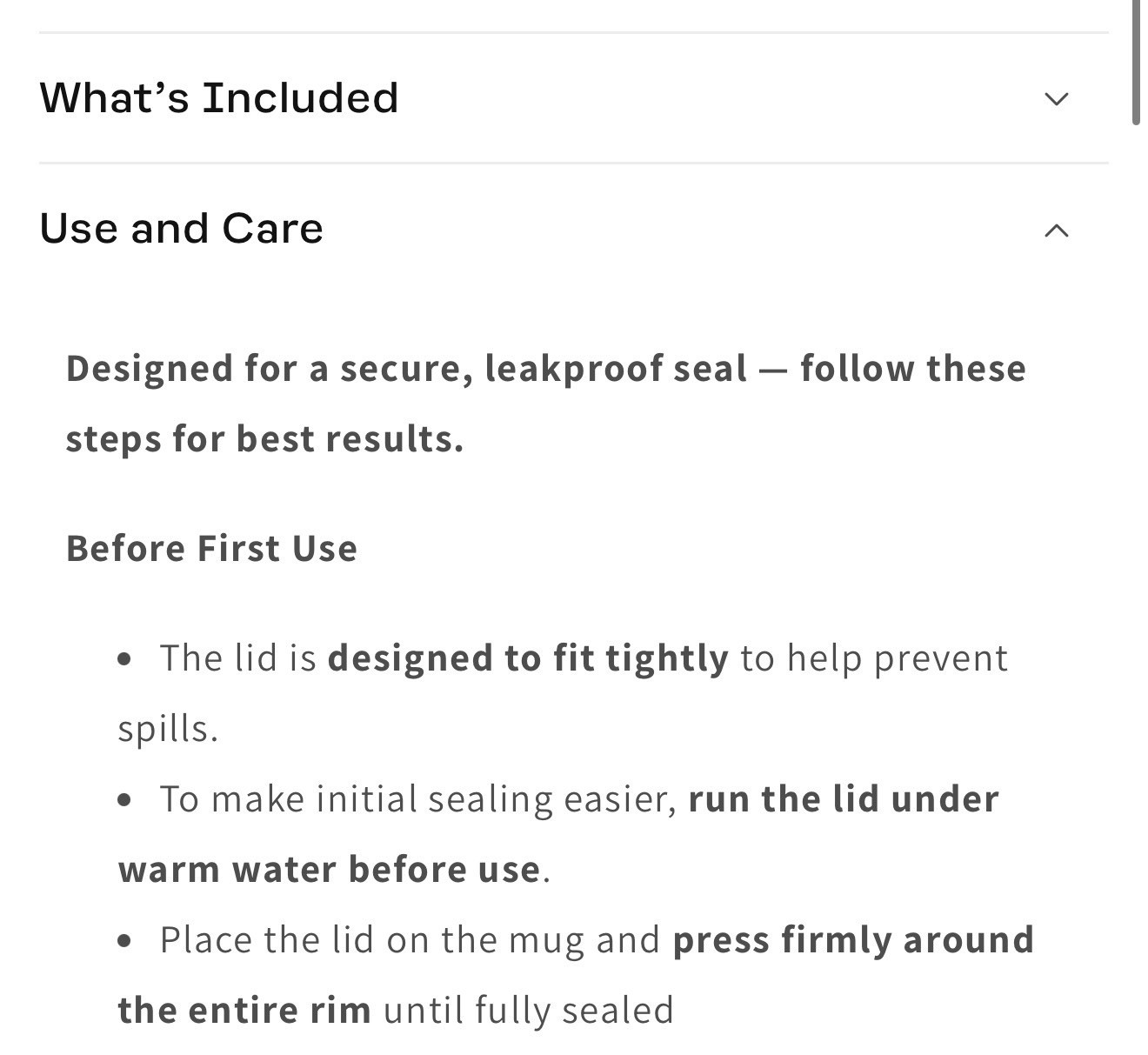Image resolution: width=1148 pixels, height=1055 pixels.
Task: Click the vertical scrollbar thumb
Action: (1136, 63)
